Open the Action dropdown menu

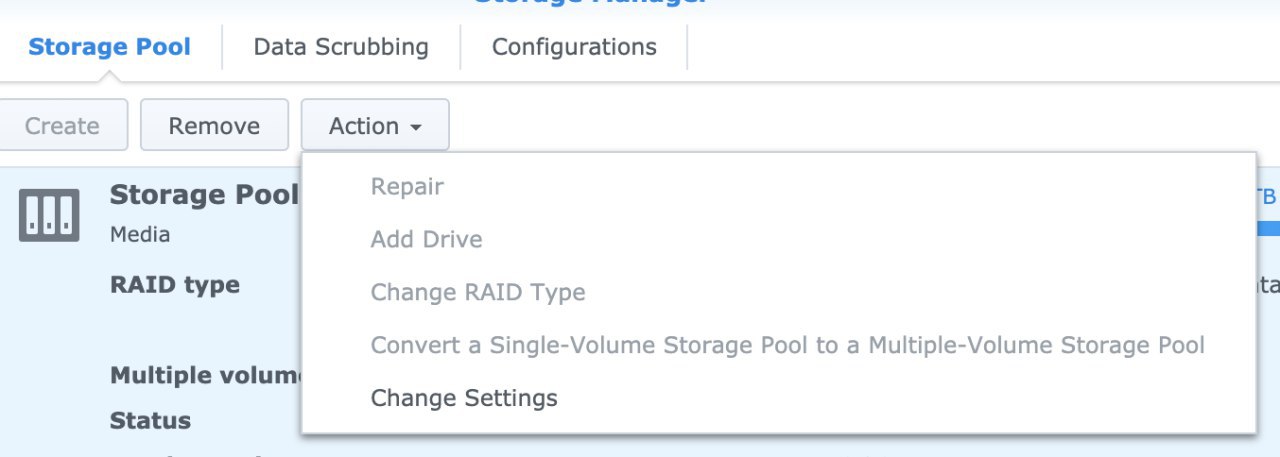click(x=375, y=126)
